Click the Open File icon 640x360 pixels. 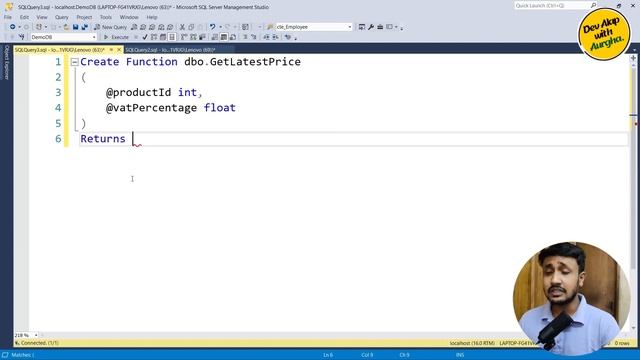pos(66,27)
